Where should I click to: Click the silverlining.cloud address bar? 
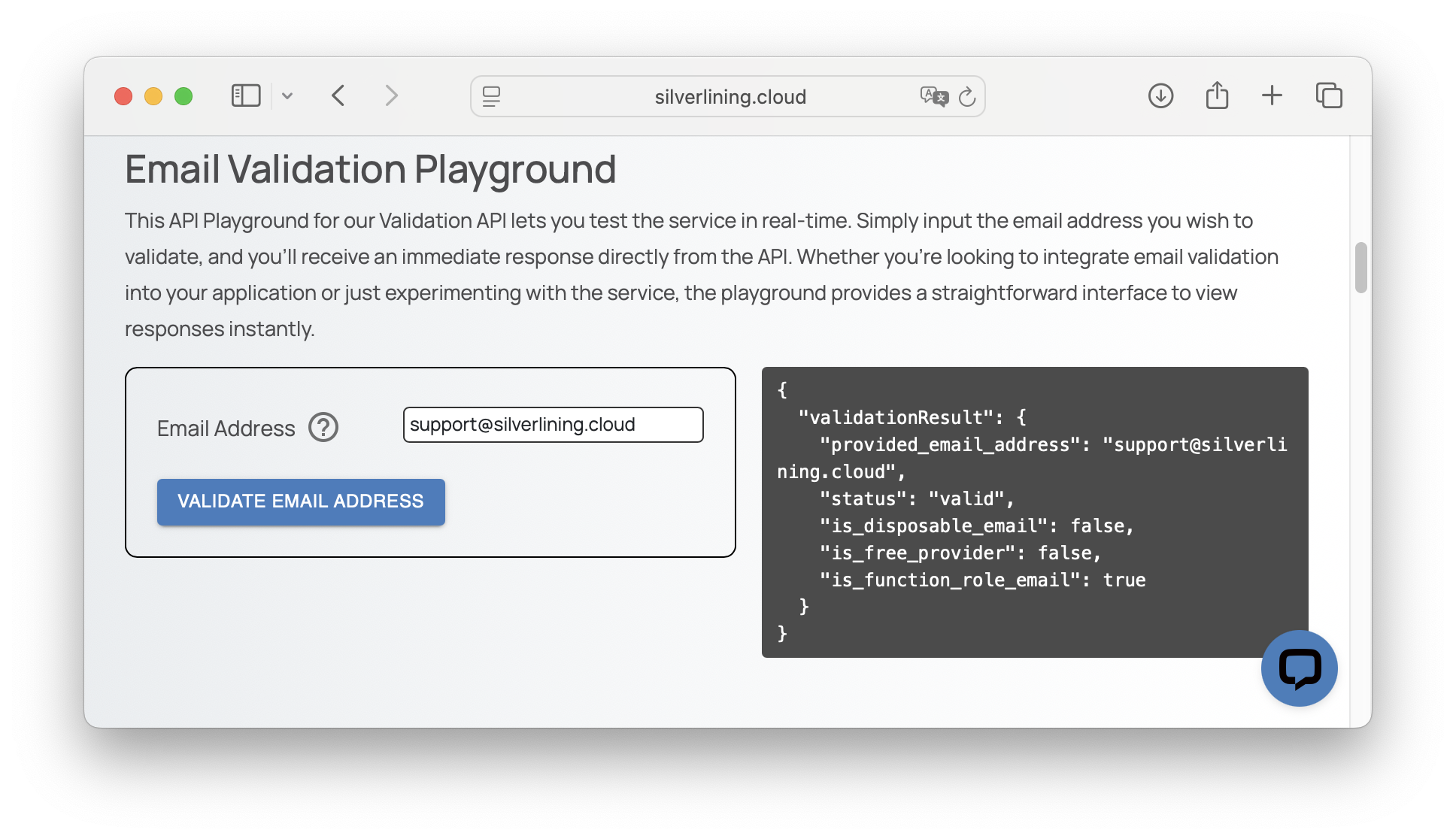pos(730,97)
